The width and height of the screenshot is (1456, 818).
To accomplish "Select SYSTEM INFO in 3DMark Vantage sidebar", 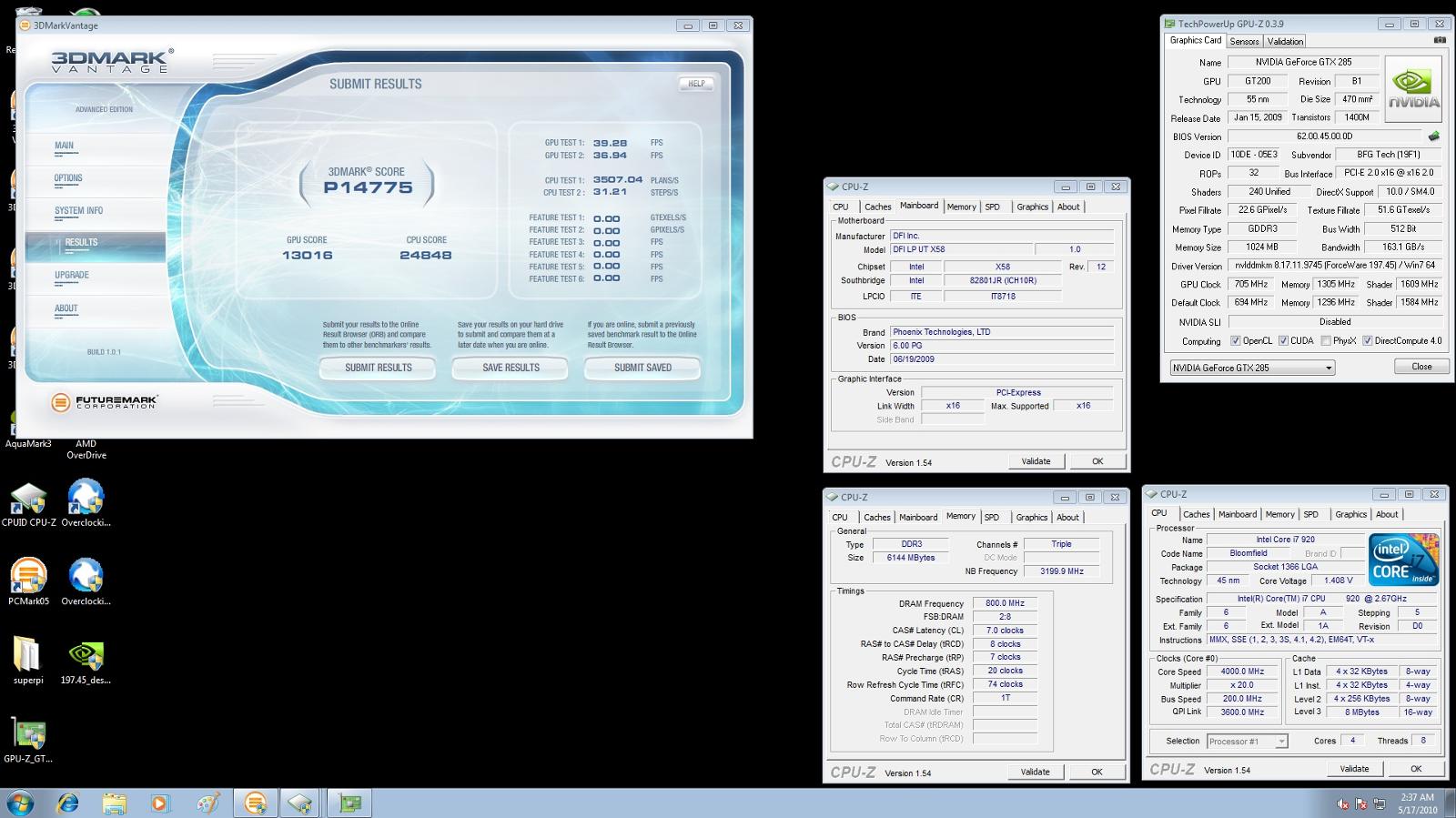I will point(78,211).
